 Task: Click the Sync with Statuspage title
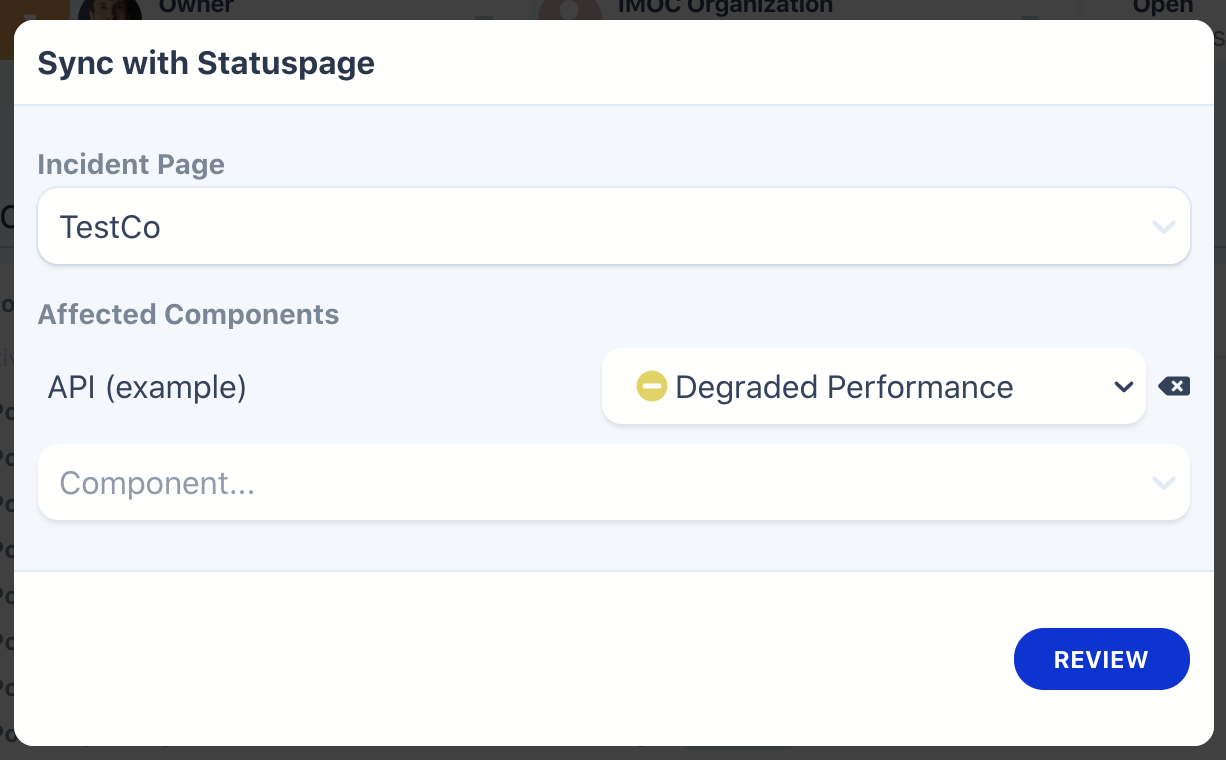click(x=206, y=63)
